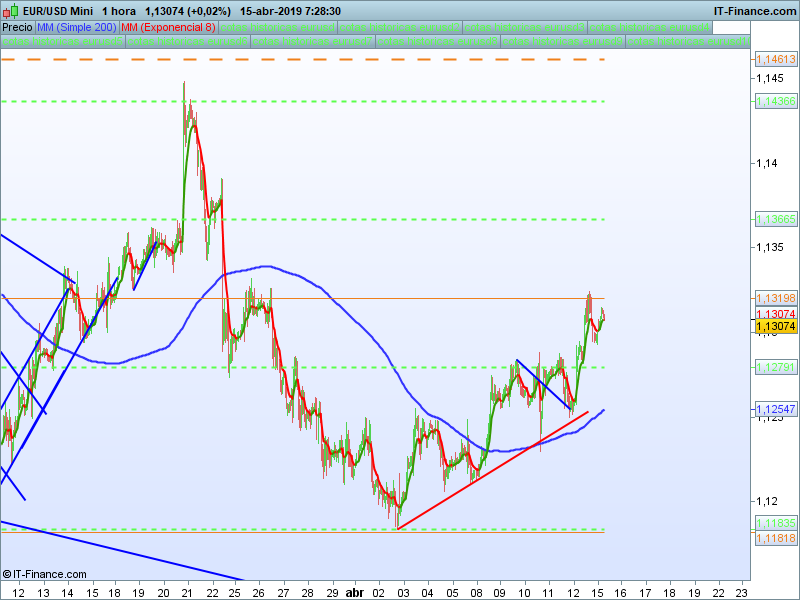Click the yellow 1,13074 current price tag
The image size is (800, 600).
pos(776,326)
